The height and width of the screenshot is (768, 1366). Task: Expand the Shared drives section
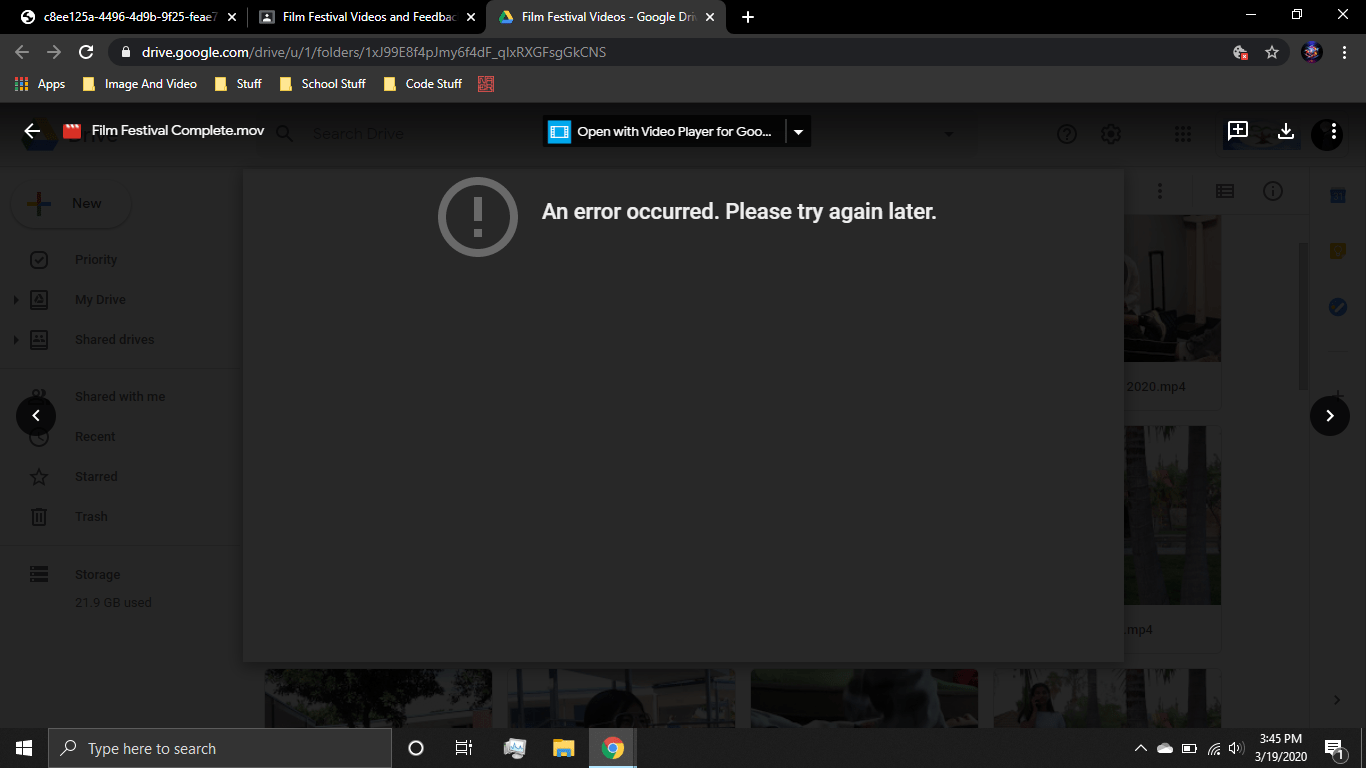click(15, 339)
